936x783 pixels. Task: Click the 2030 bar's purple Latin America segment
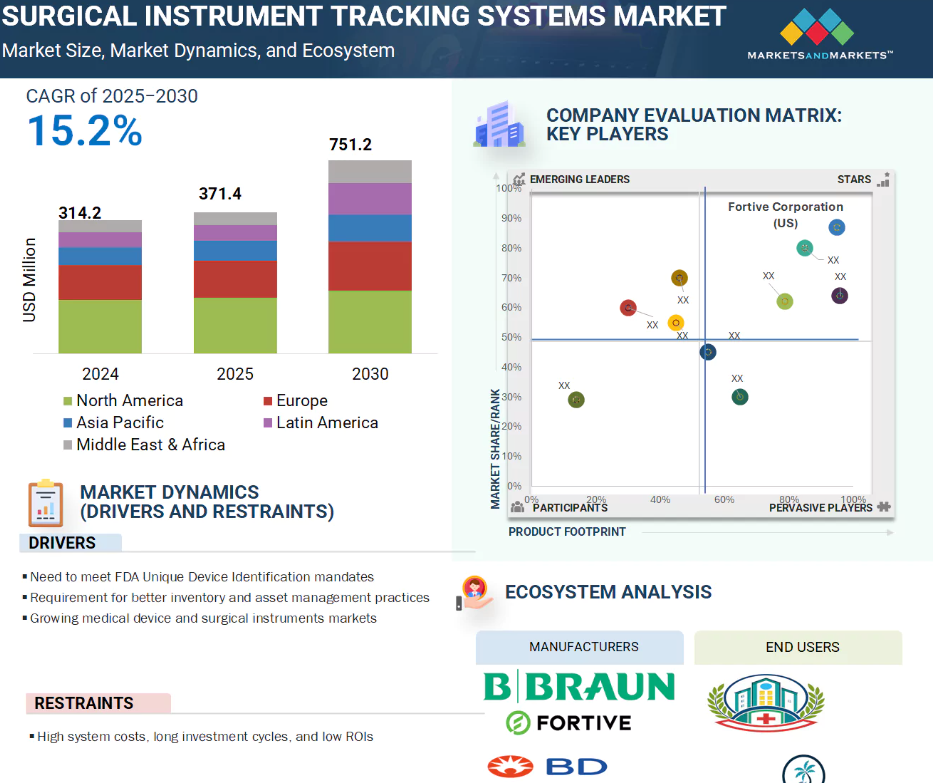click(x=370, y=199)
